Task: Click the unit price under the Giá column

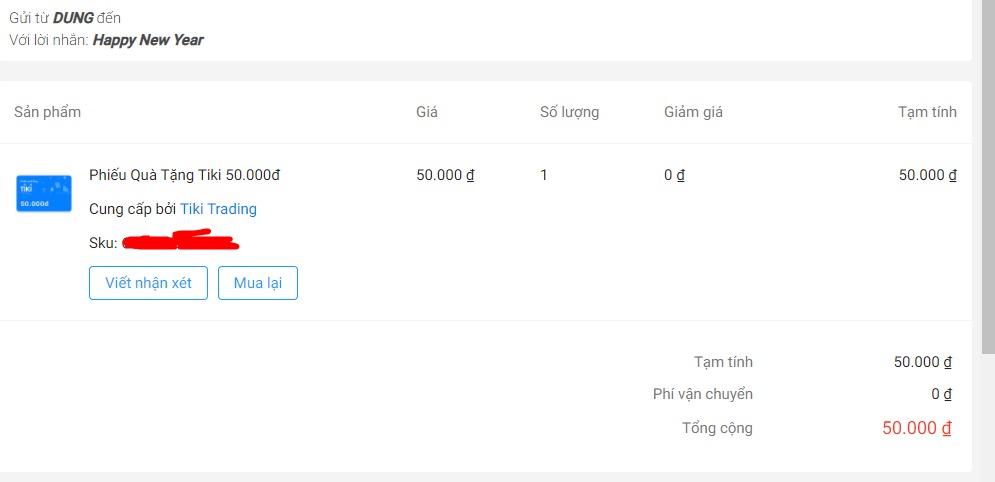Action: pyautogui.click(x=445, y=175)
